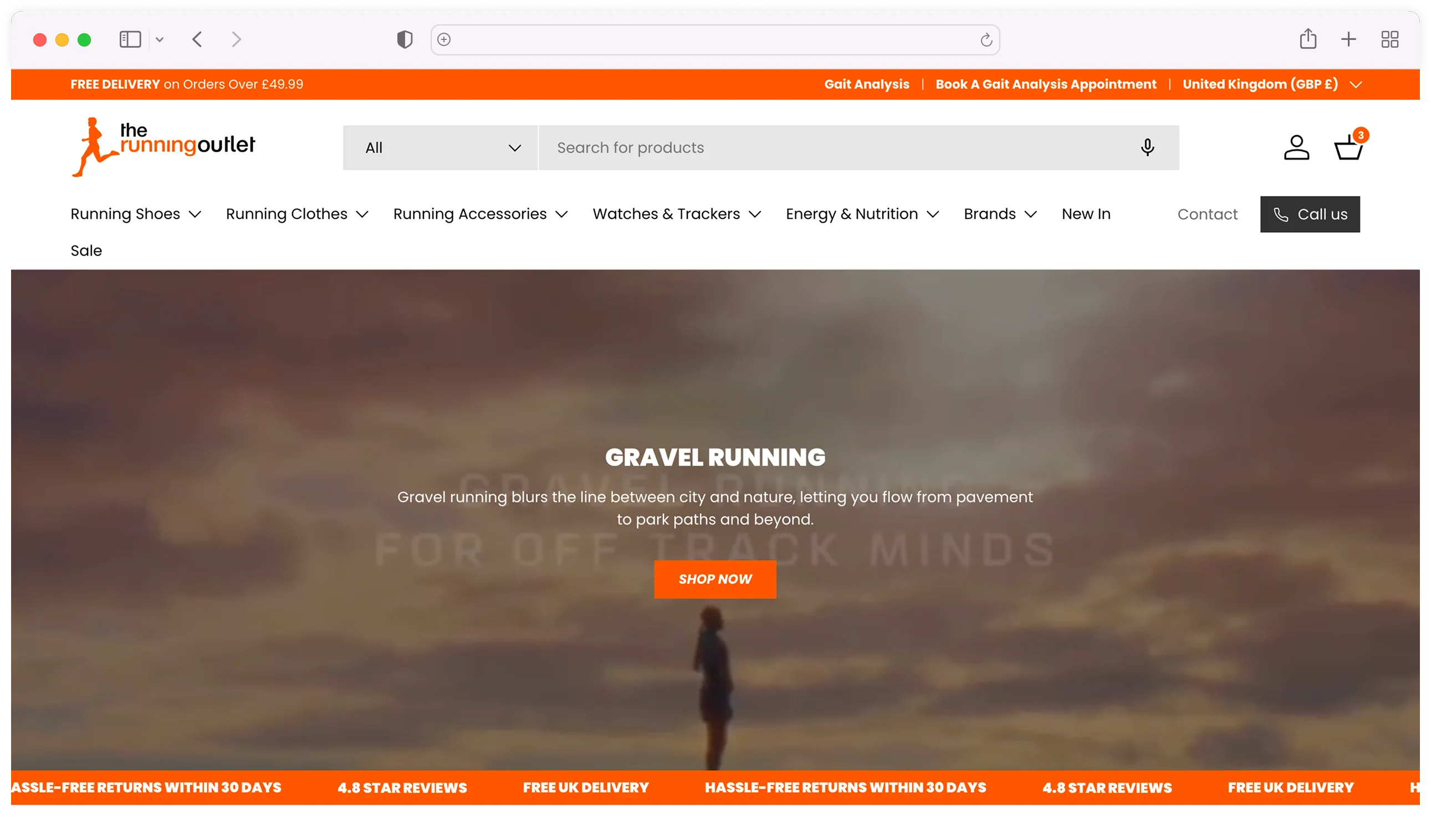
Task: Show the tab overview grid icon
Action: [x=1389, y=39]
